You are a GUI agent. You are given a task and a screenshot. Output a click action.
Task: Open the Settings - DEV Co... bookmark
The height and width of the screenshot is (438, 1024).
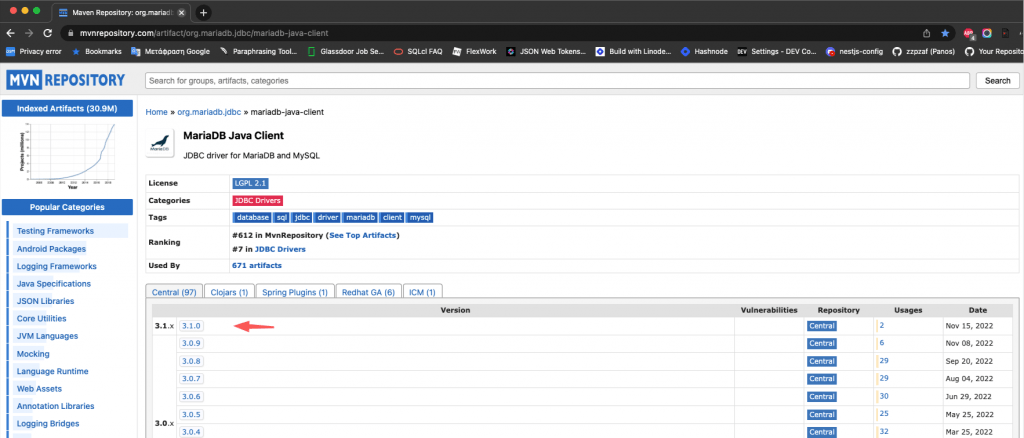(x=776, y=51)
